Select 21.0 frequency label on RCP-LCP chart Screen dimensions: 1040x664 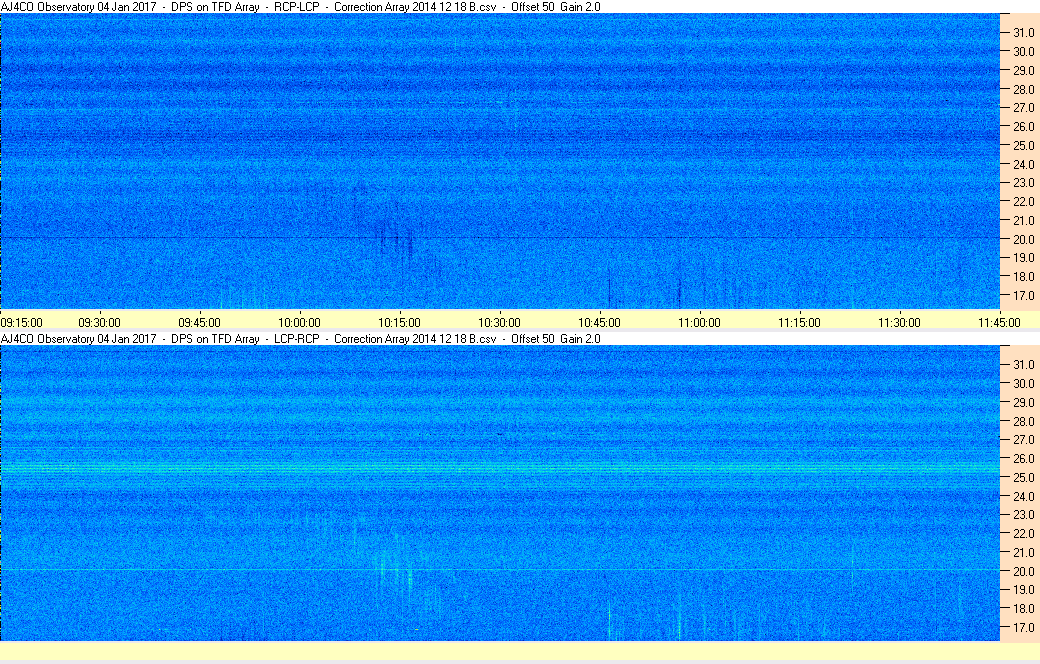tap(1023, 220)
